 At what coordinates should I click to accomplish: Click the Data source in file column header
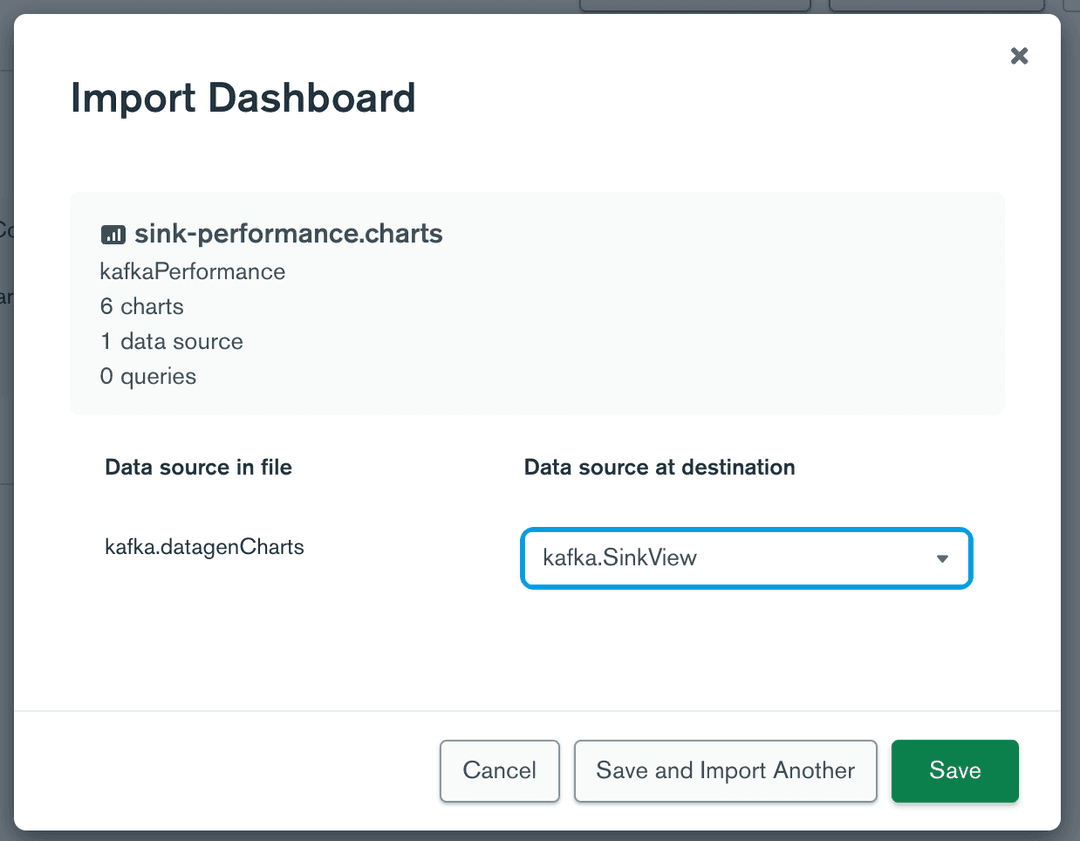pos(197,467)
